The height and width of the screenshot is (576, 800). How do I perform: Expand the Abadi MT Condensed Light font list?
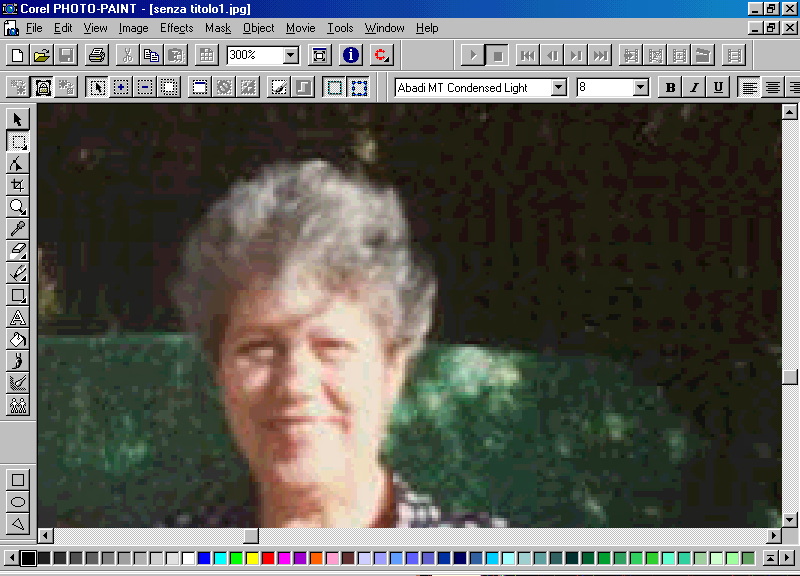tap(559, 88)
